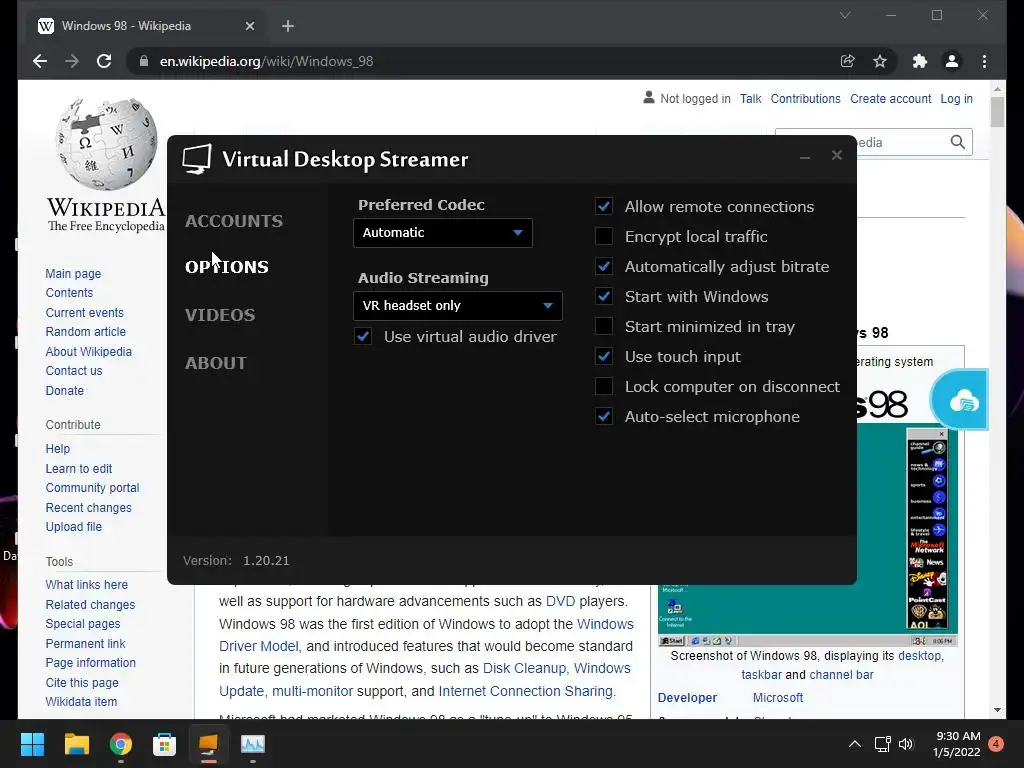Click Chrome's forward arrow button
This screenshot has width=1024, height=768.
coord(72,61)
